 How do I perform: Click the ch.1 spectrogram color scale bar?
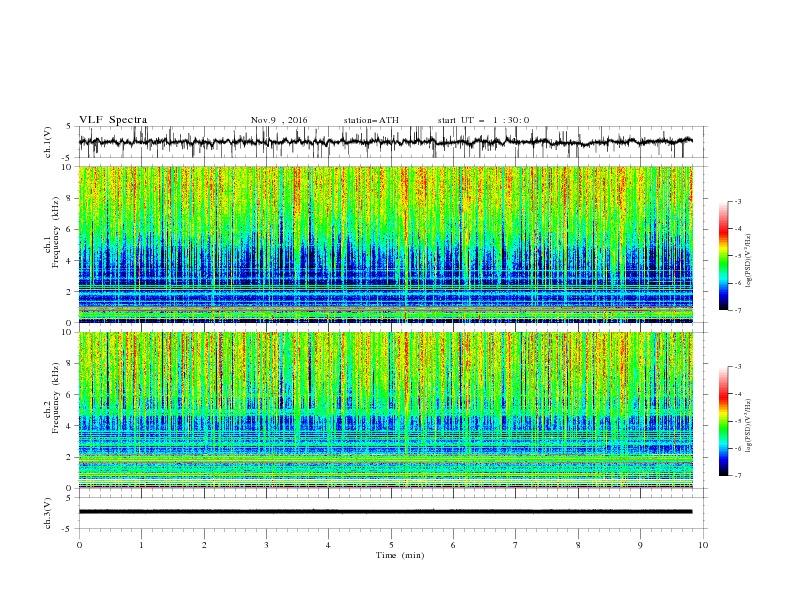(x=723, y=255)
